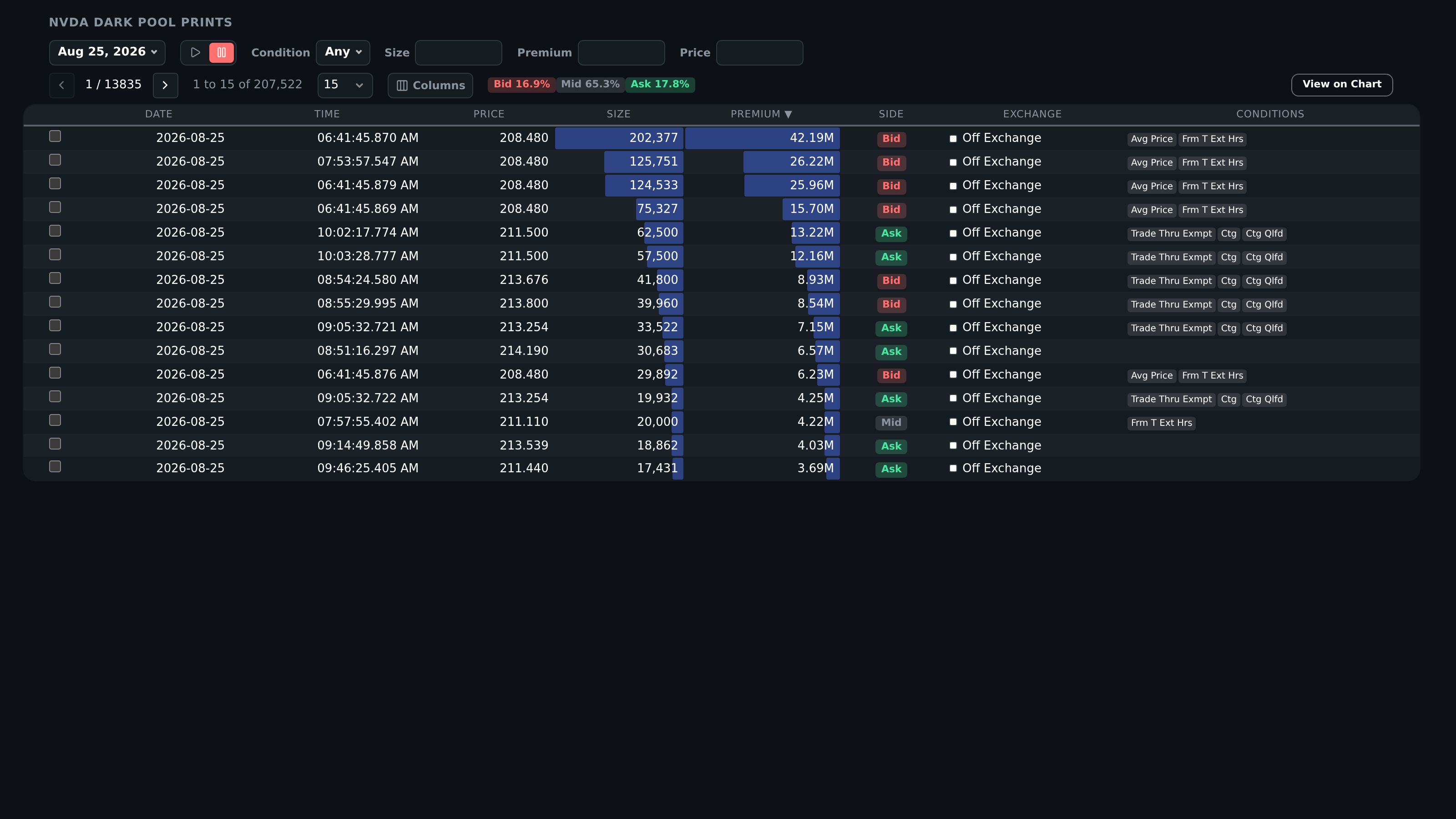
Task: Sort by PREMIUM column header
Action: tap(761, 114)
